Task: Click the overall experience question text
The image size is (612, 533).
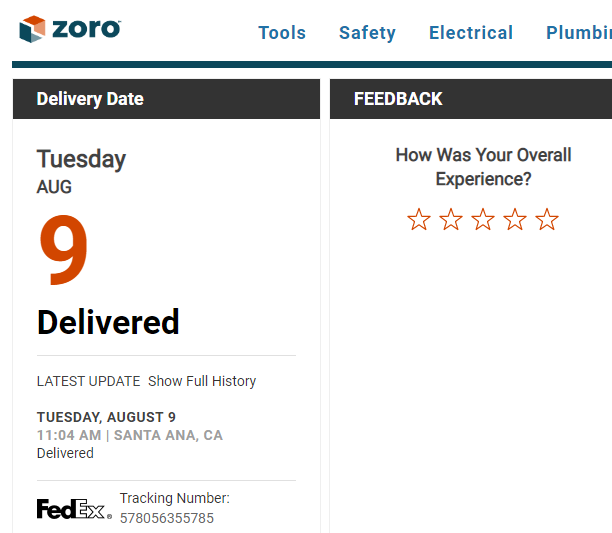Action: [x=483, y=167]
